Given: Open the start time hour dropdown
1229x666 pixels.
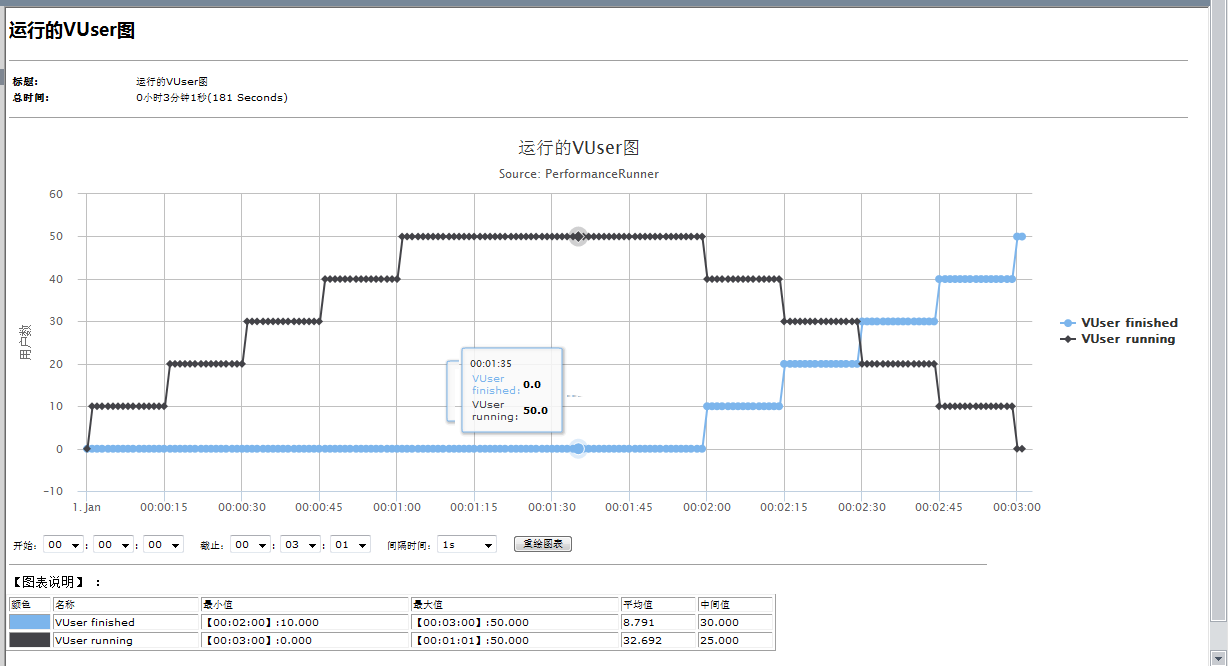Looking at the screenshot, I should pyautogui.click(x=63, y=545).
